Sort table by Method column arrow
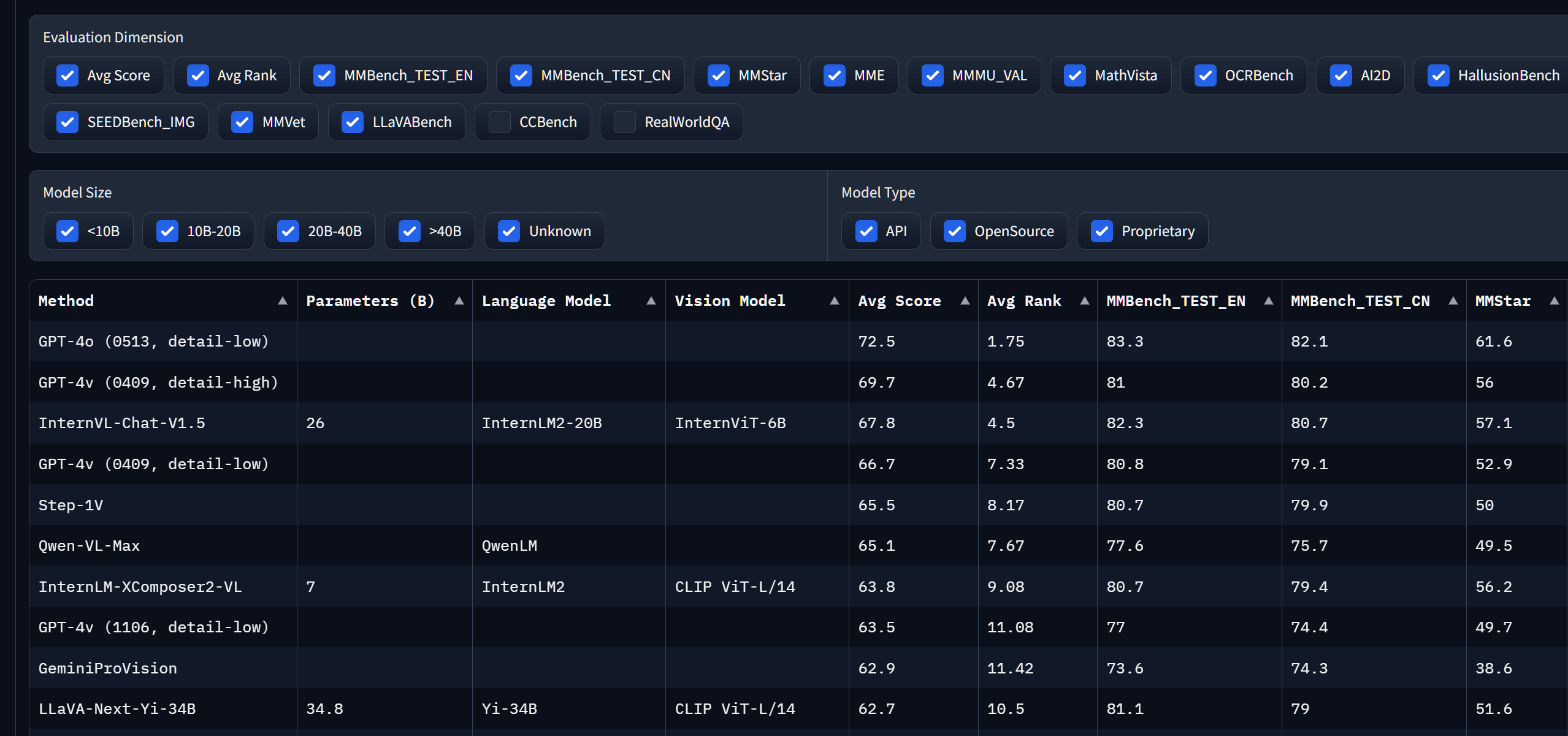Screen dimensions: 1568x736 pyautogui.click(x=283, y=301)
